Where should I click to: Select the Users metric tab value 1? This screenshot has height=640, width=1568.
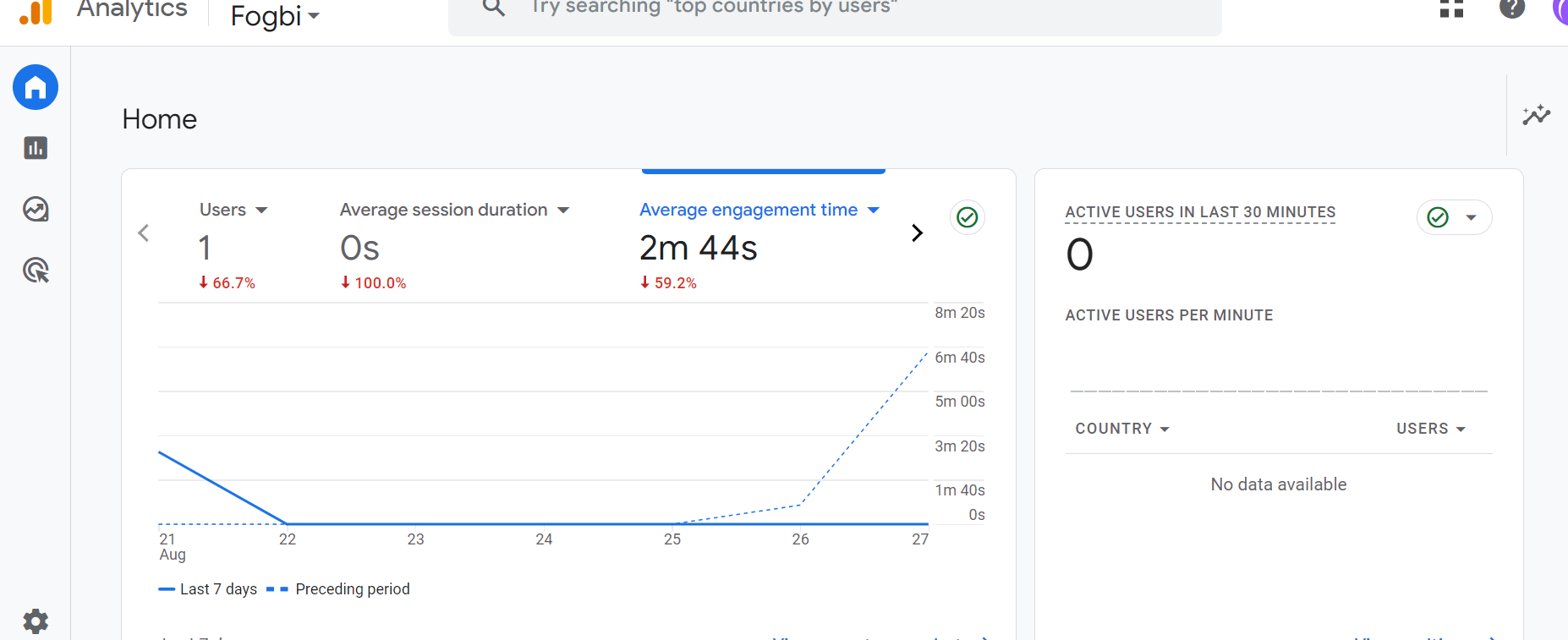tap(205, 248)
